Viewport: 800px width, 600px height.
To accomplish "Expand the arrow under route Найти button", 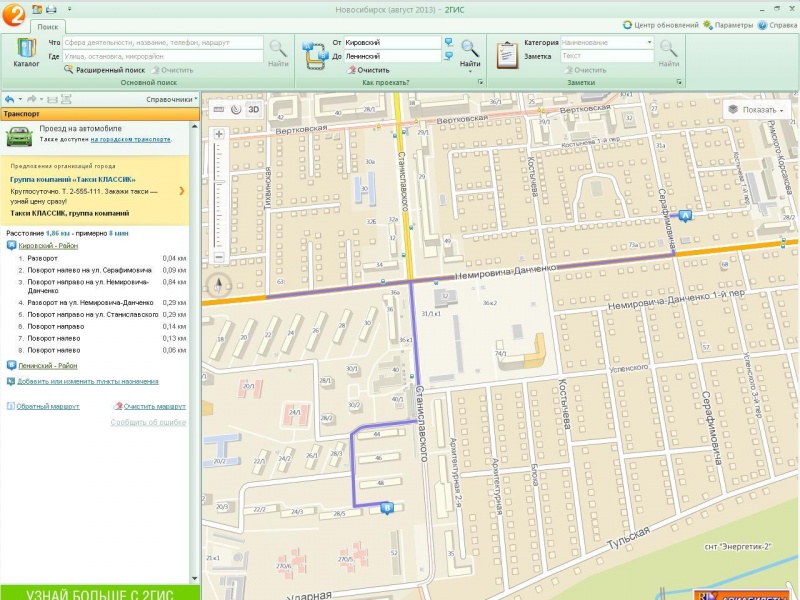I will click(x=470, y=71).
